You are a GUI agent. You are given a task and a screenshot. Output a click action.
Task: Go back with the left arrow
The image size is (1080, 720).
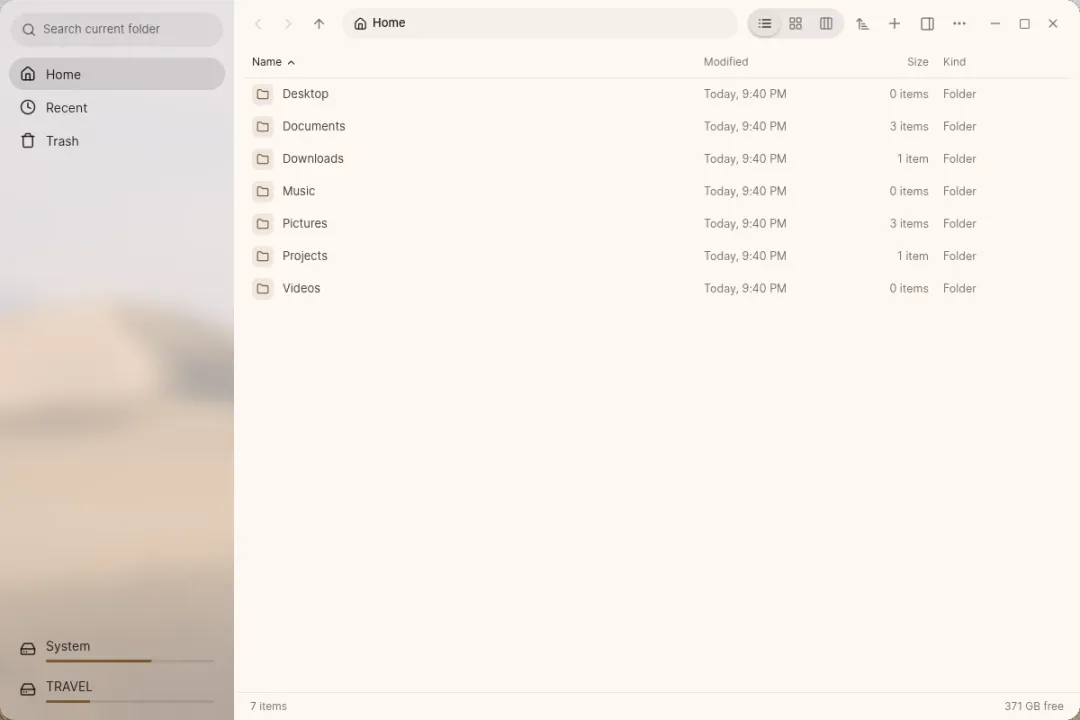click(x=258, y=24)
